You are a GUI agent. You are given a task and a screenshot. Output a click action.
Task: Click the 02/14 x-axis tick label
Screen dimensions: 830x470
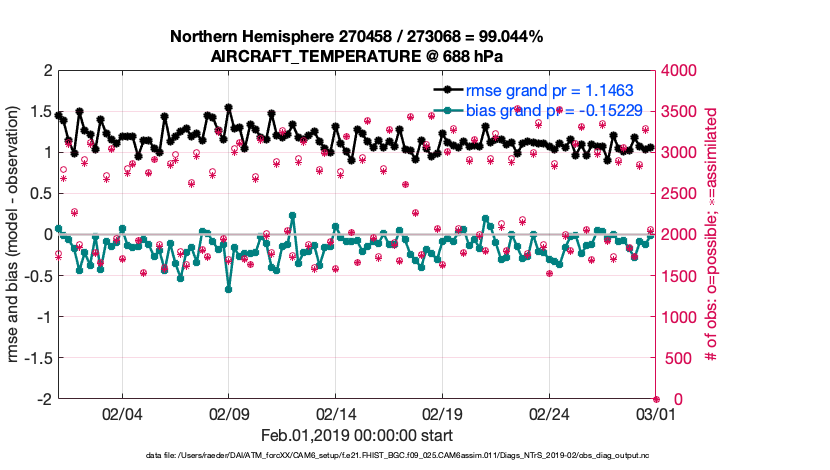point(336,413)
